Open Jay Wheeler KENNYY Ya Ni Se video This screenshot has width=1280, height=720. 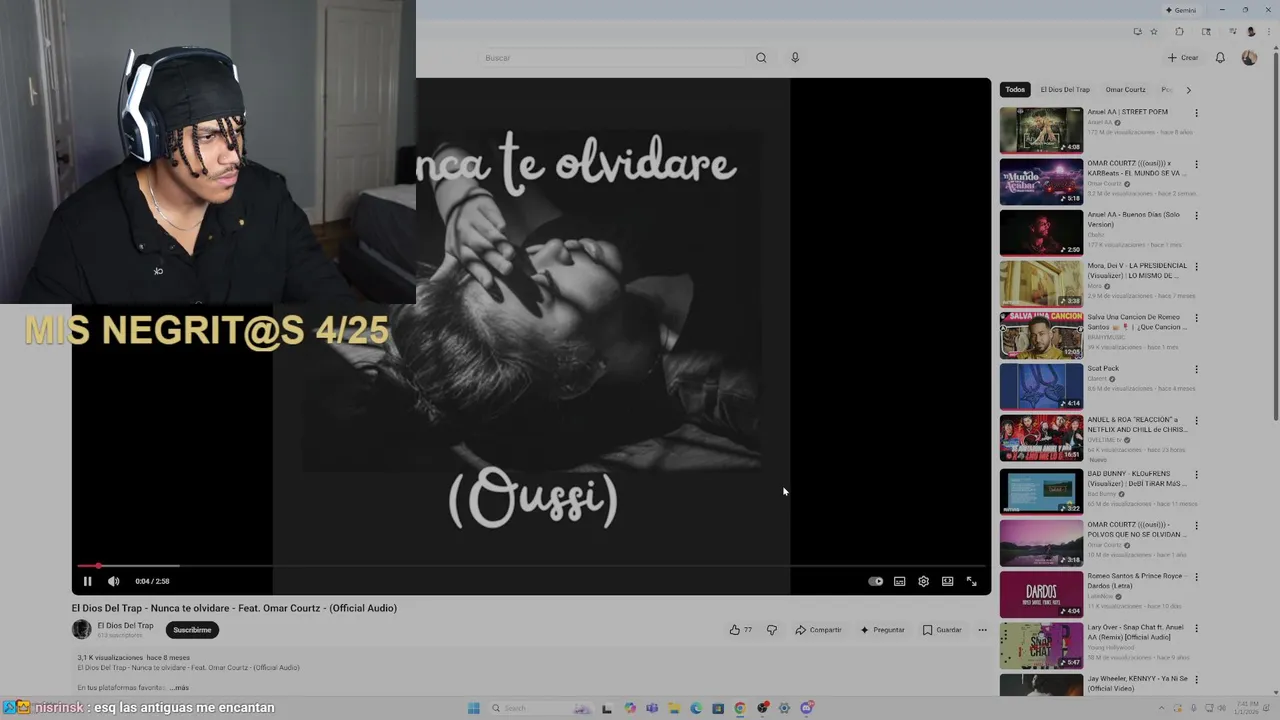(x=1041, y=685)
